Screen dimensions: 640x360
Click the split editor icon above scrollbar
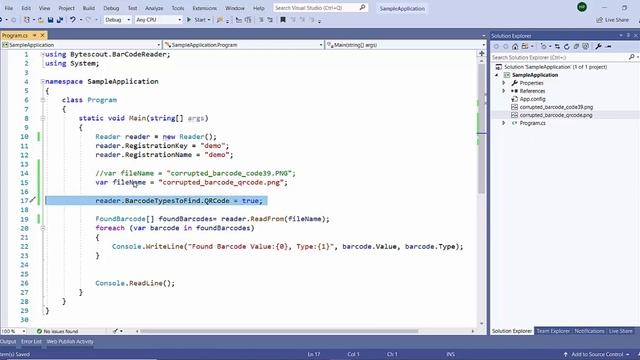[482, 53]
